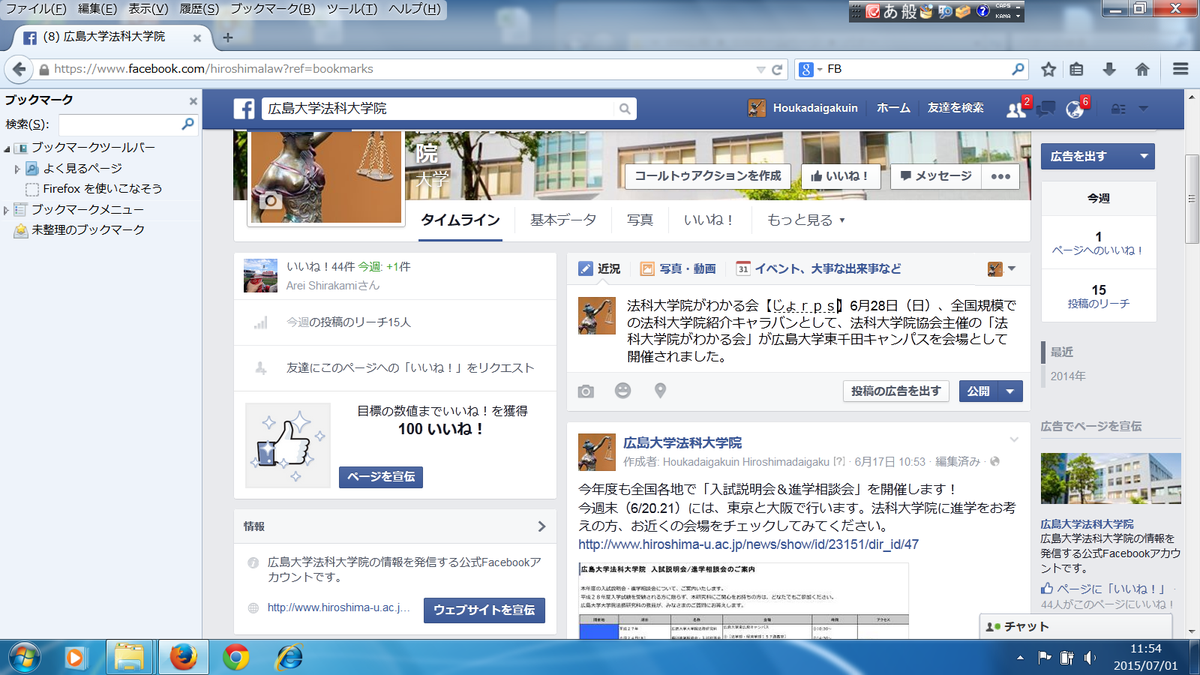Click the Facebook logo in the blue bar
This screenshot has height=675, width=1200.
coord(244,108)
